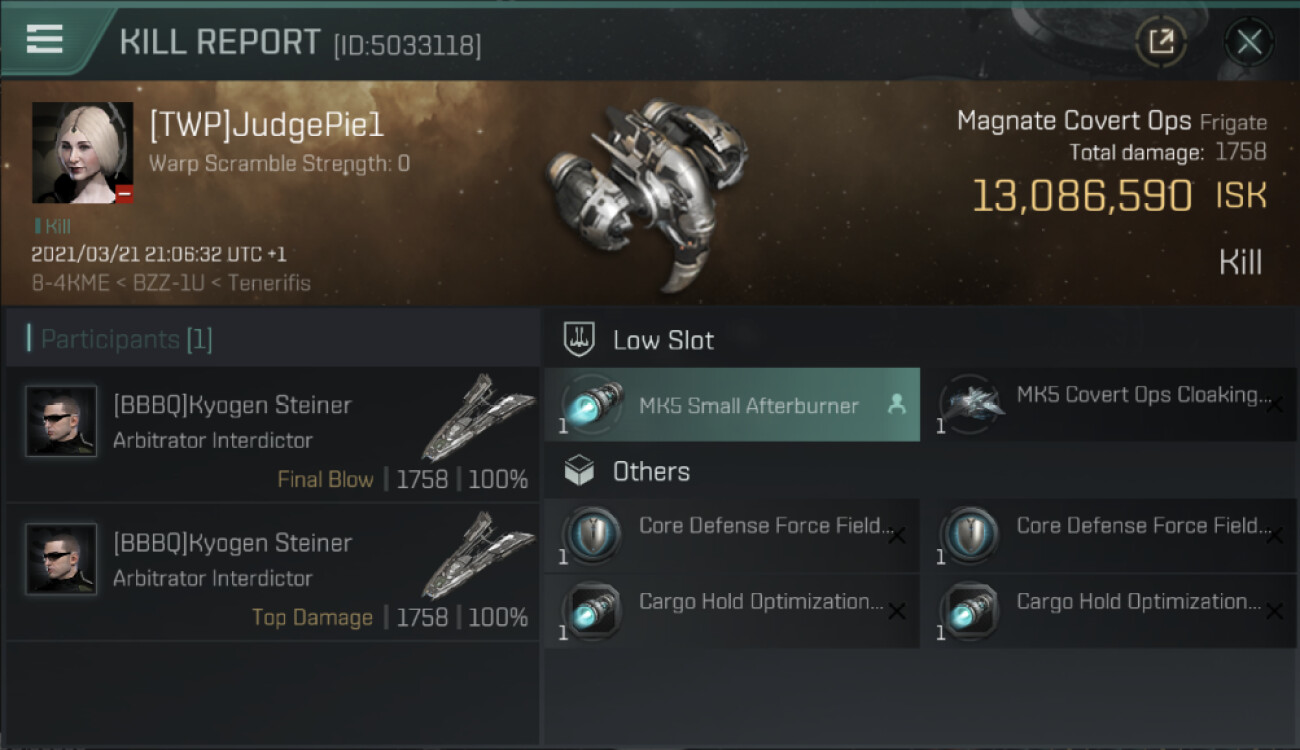The height and width of the screenshot is (750, 1300).
Task: Click the pilot icon on MK5 Small Afterburner
Action: coord(896,404)
